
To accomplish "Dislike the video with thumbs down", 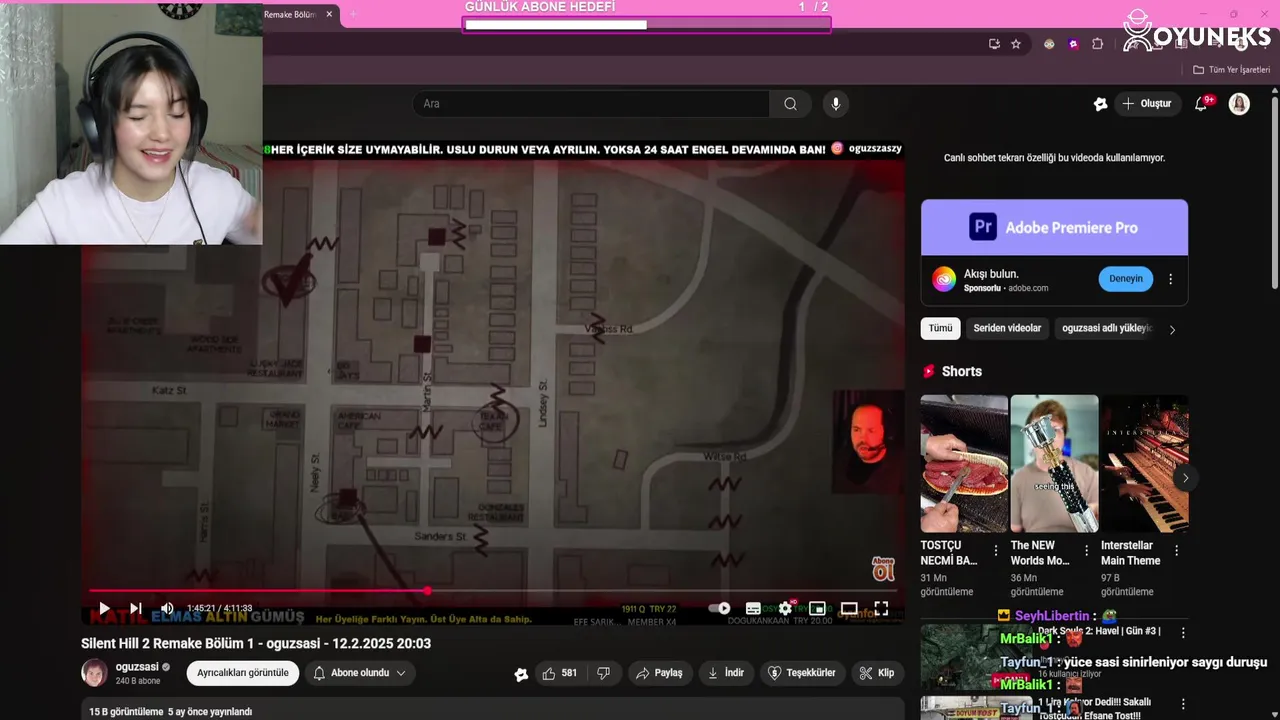I will click(603, 673).
